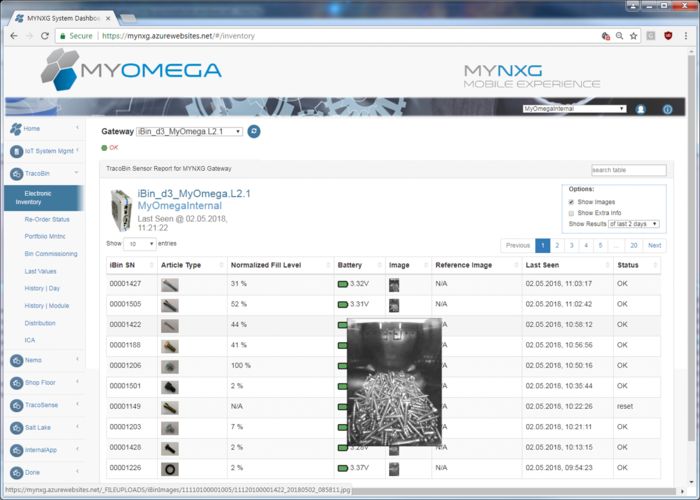Jump to page 20 of table

(x=633, y=246)
